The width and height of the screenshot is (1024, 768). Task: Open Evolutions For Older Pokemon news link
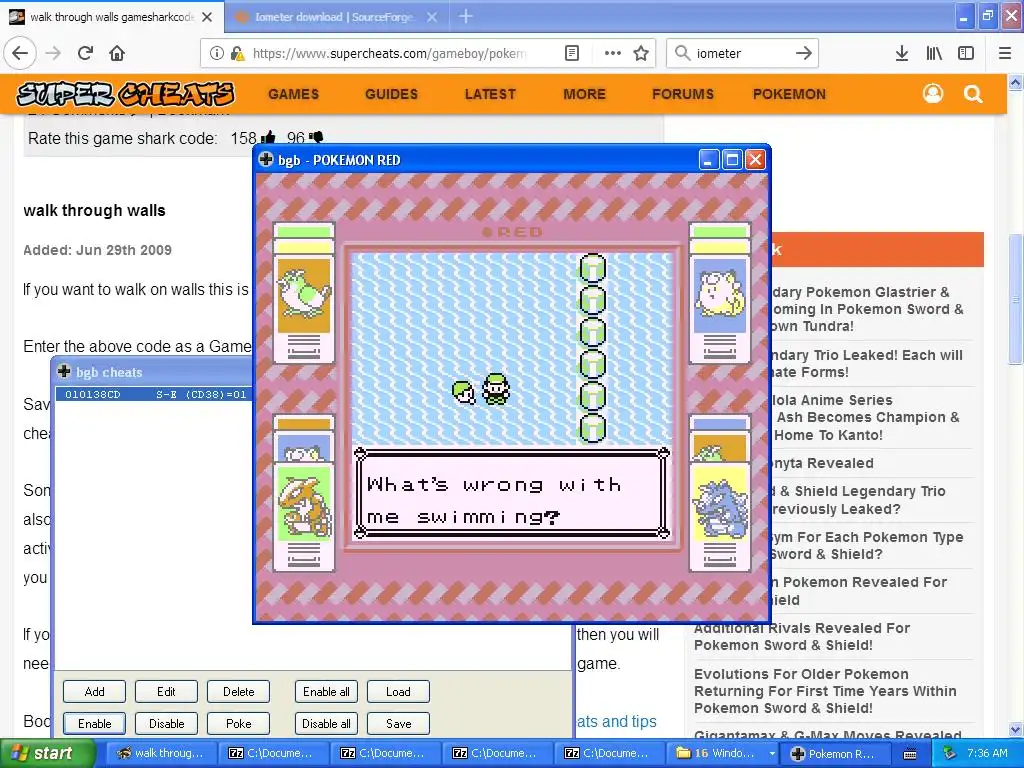click(825, 691)
